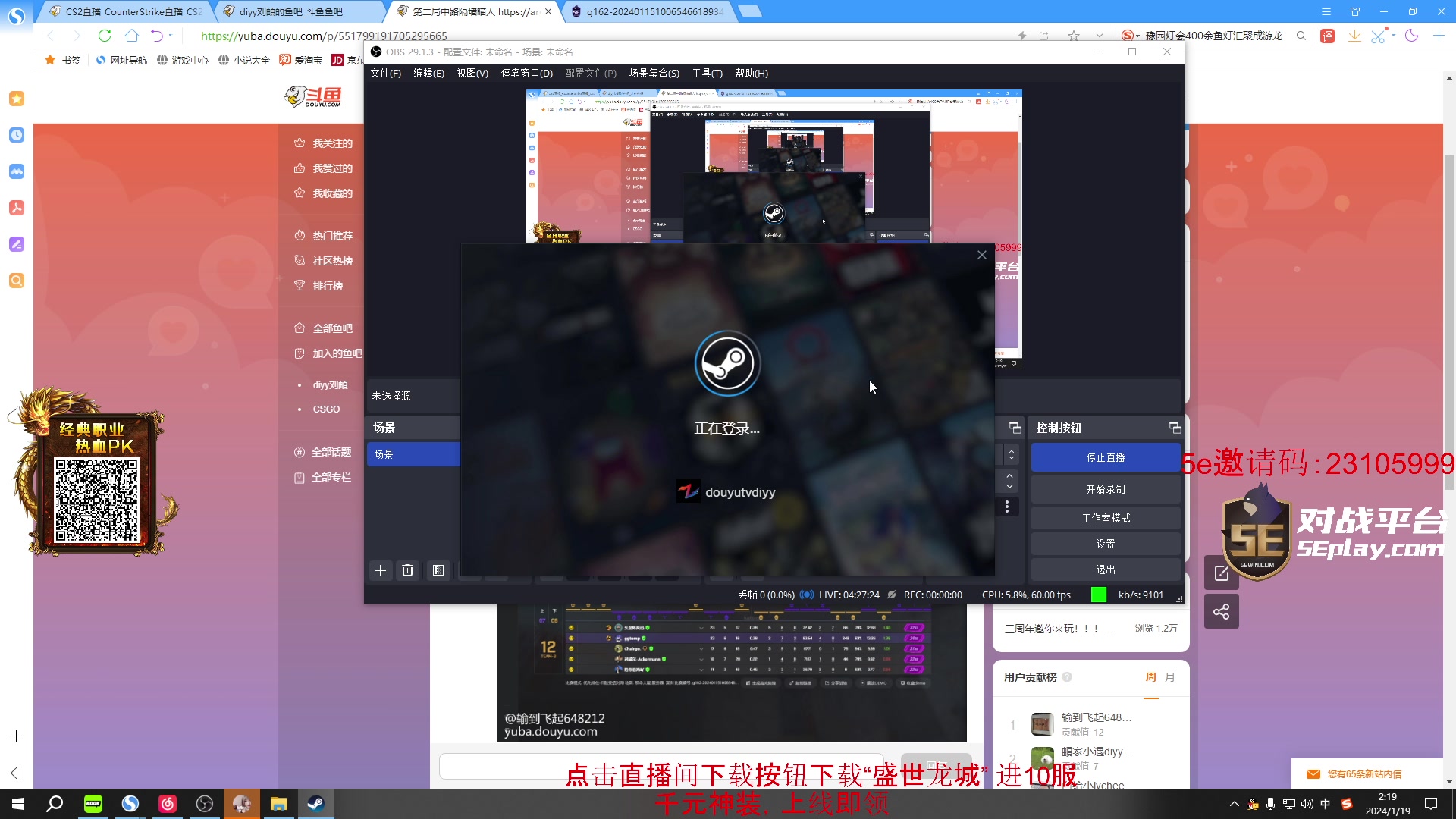Toggle 工作室模式 (Studio Mode) in OBS
Viewport: 1456px width, 819px height.
[1106, 517]
